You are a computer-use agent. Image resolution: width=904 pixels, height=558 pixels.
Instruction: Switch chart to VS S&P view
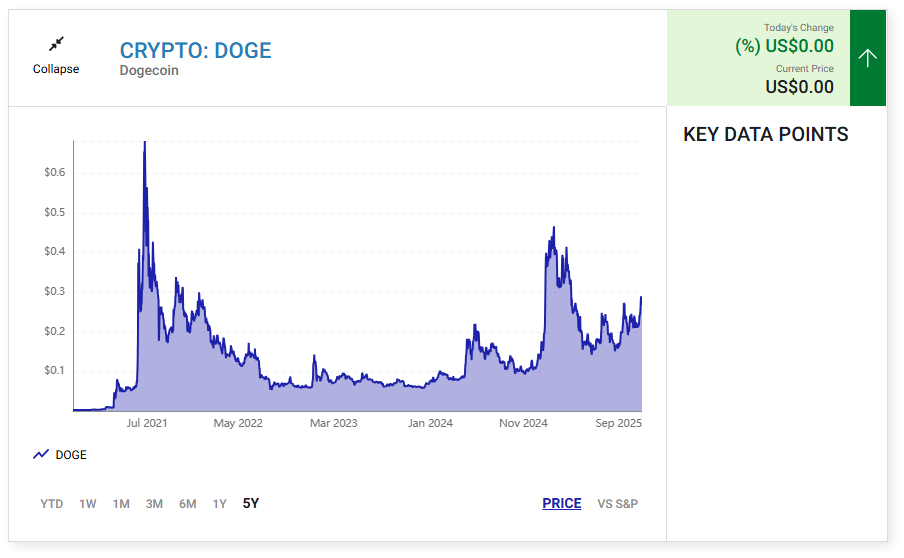click(x=617, y=504)
